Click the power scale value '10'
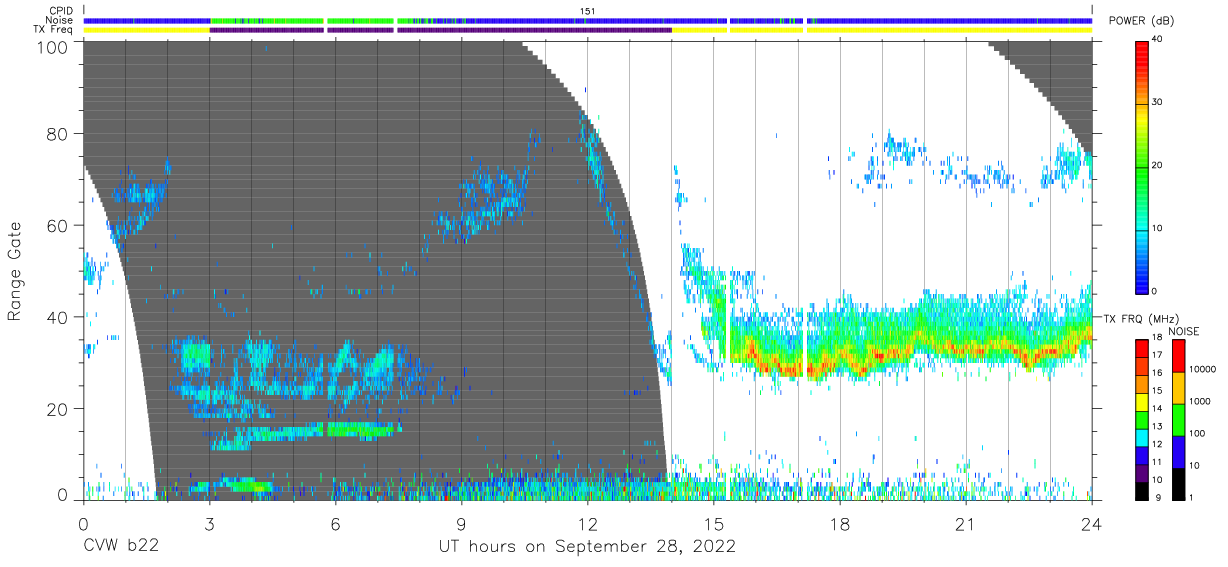 tap(1156, 228)
